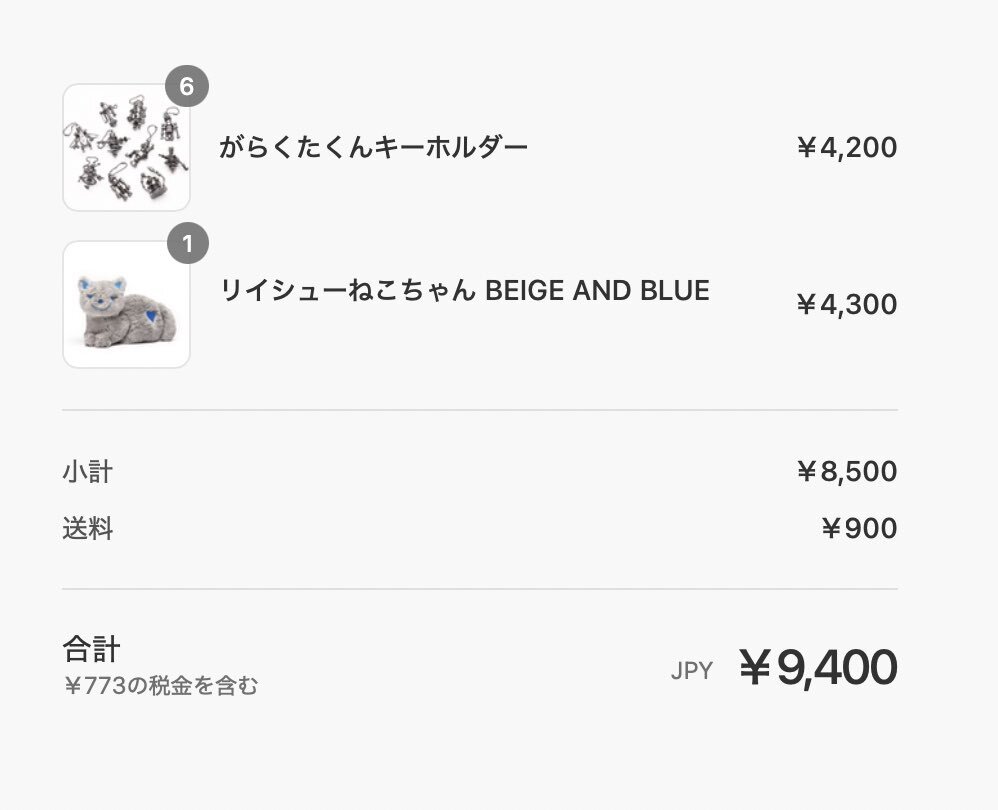Screen dimensions: 998x810
Task: Click the ¥4,300 item price
Action: (x=847, y=304)
